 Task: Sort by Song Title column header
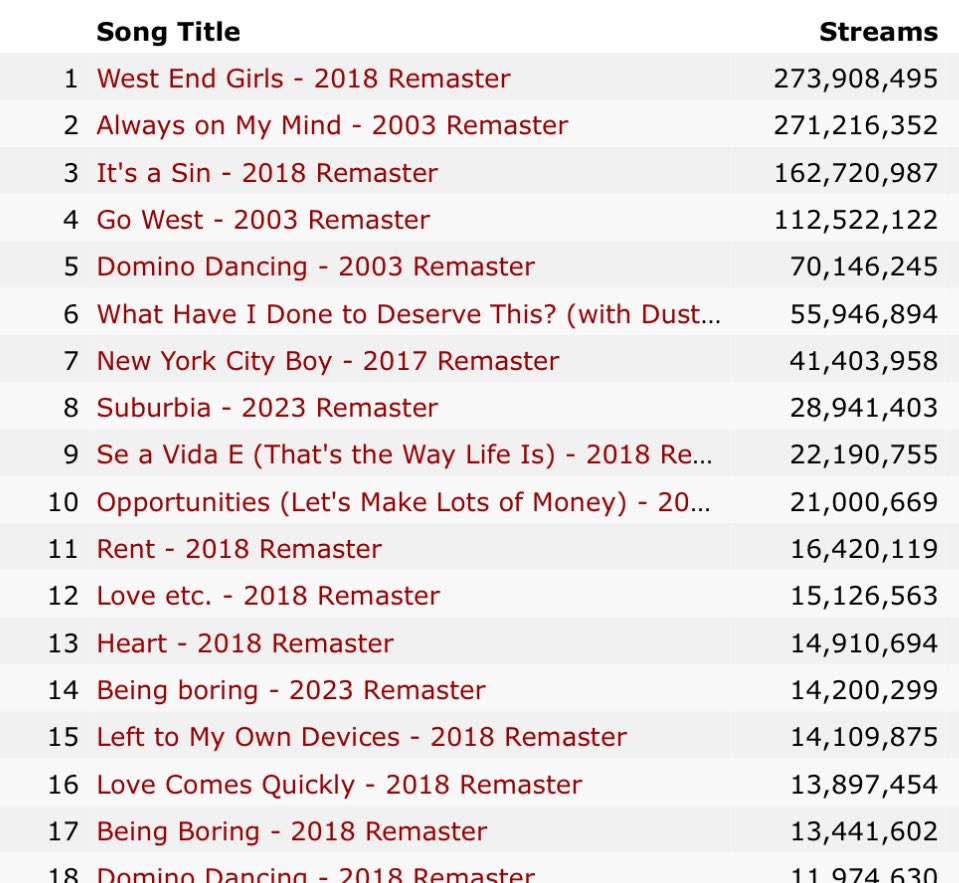(x=168, y=32)
